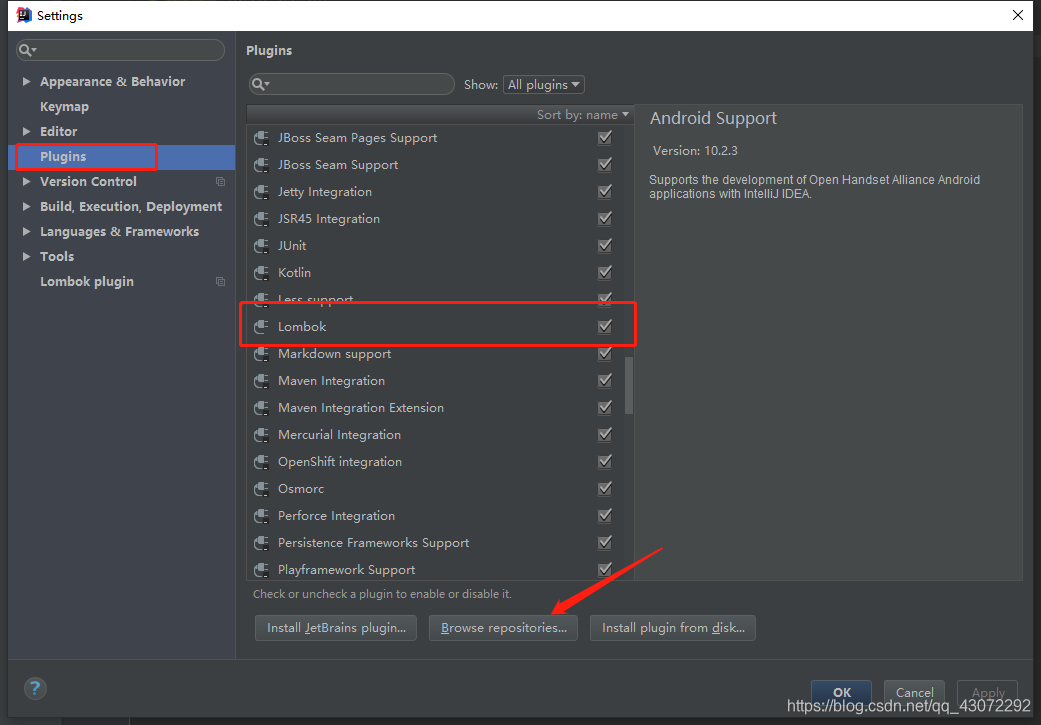Click the plugin icon beside Maven Integration

262,381
